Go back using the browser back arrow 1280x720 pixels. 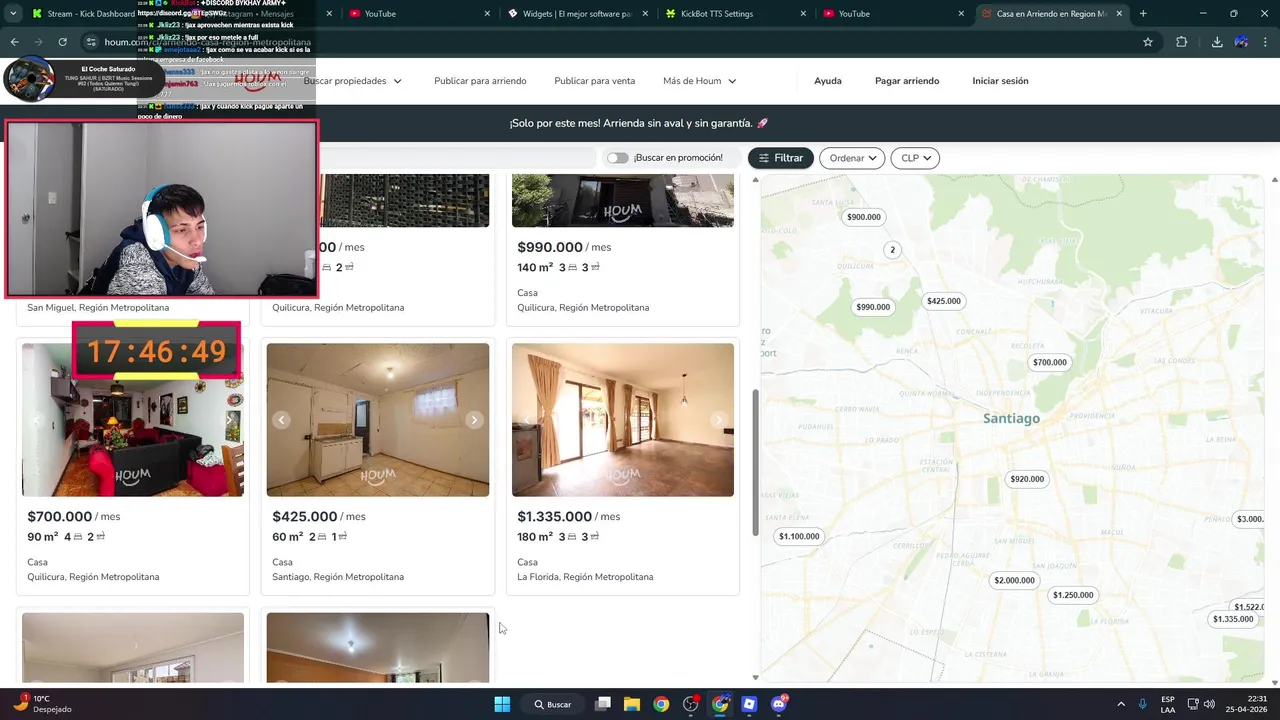(14, 42)
